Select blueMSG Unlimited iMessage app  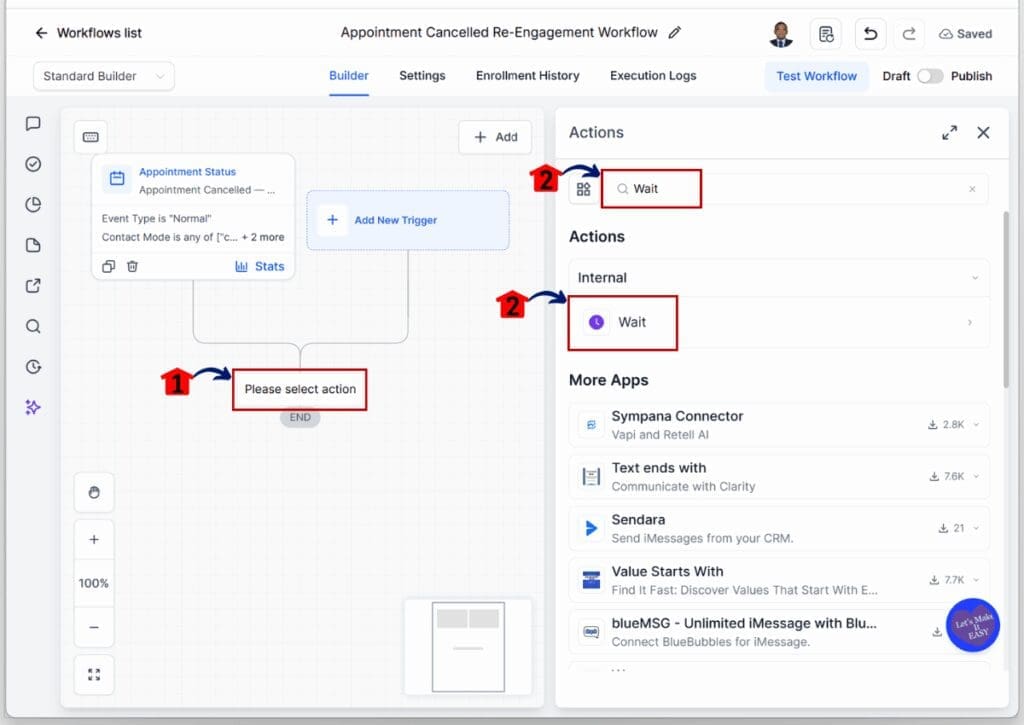coord(778,632)
